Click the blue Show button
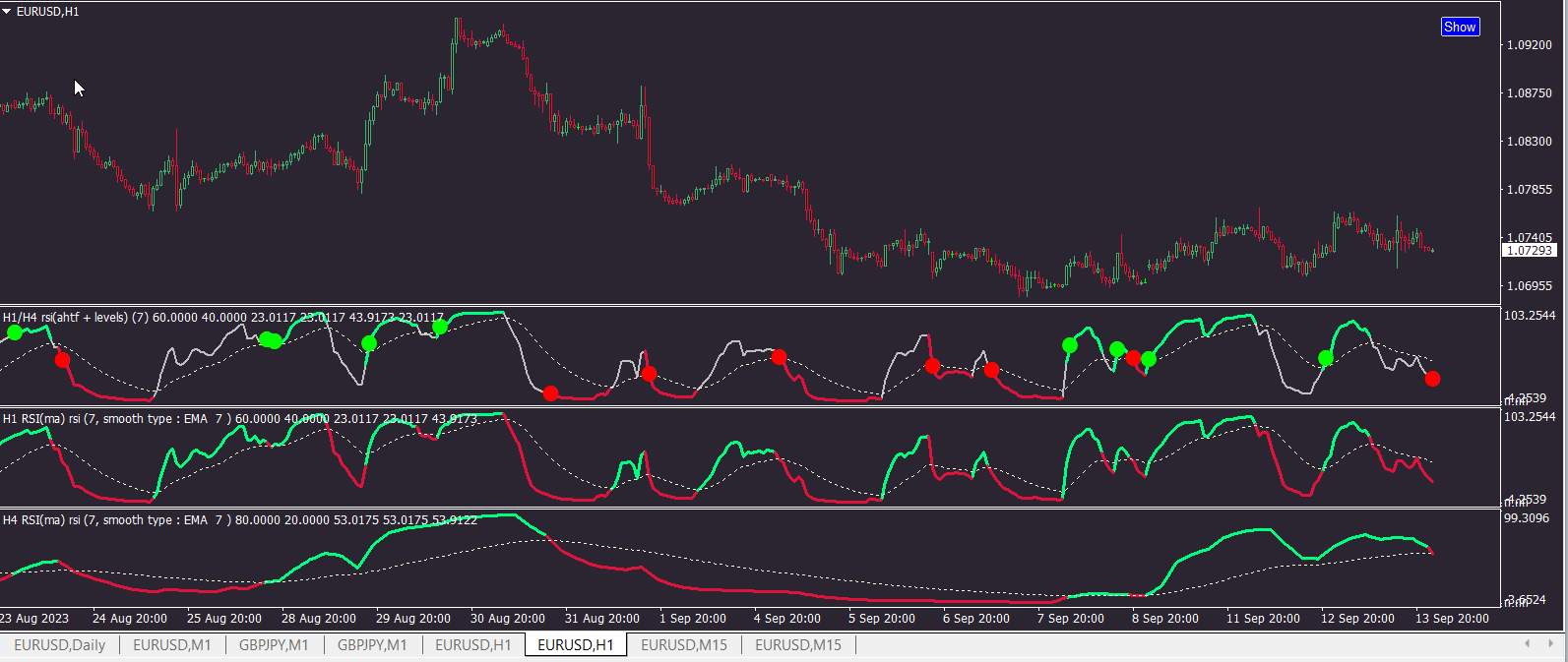This screenshot has width=1568, height=662. pyautogui.click(x=1460, y=27)
